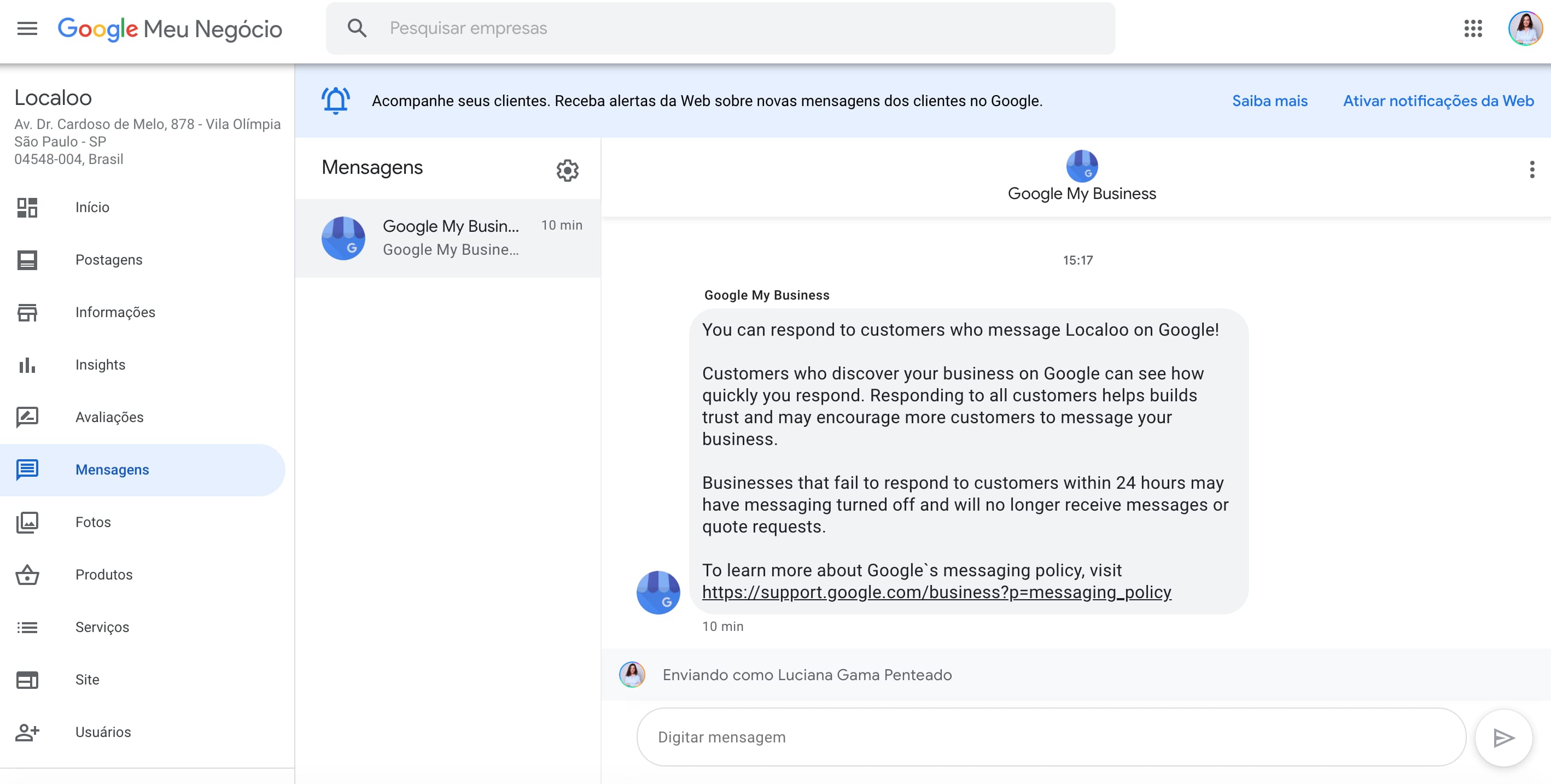Click Ativar notificações da Web
Viewport: 1551px width, 784px height.
click(x=1438, y=101)
